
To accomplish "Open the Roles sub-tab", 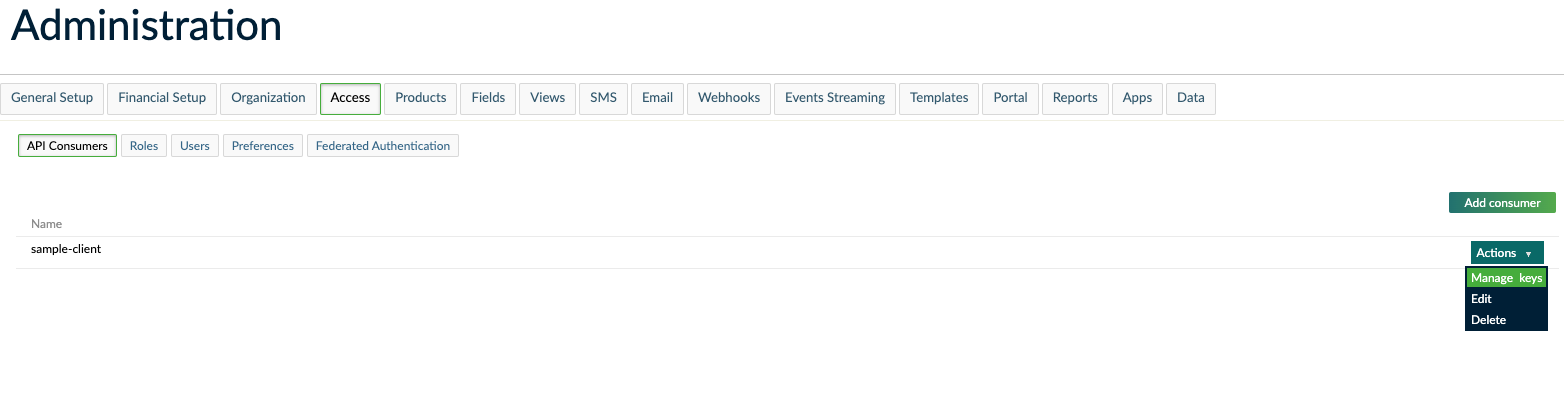I will [x=144, y=146].
